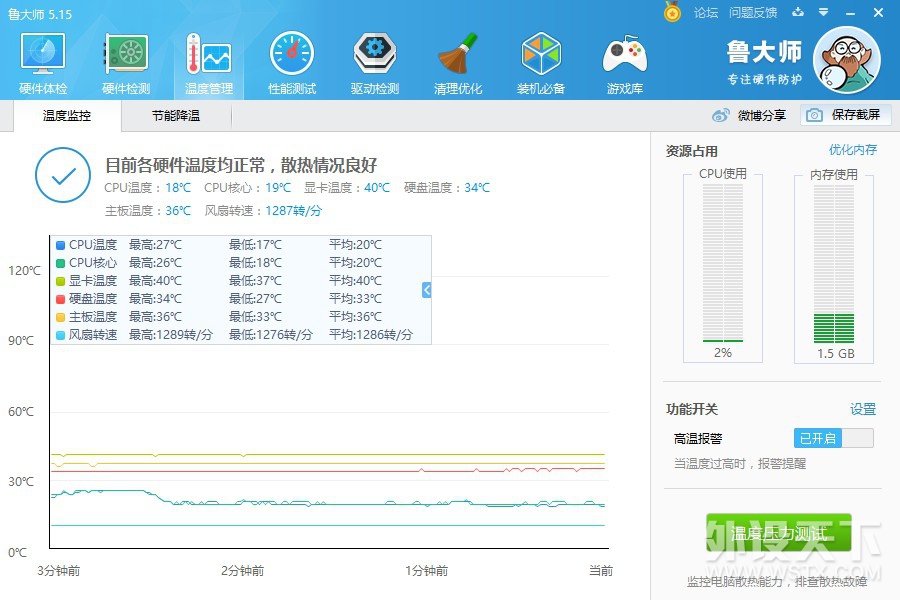Toggle 风扇转速 cyan legend swatch

(60, 335)
